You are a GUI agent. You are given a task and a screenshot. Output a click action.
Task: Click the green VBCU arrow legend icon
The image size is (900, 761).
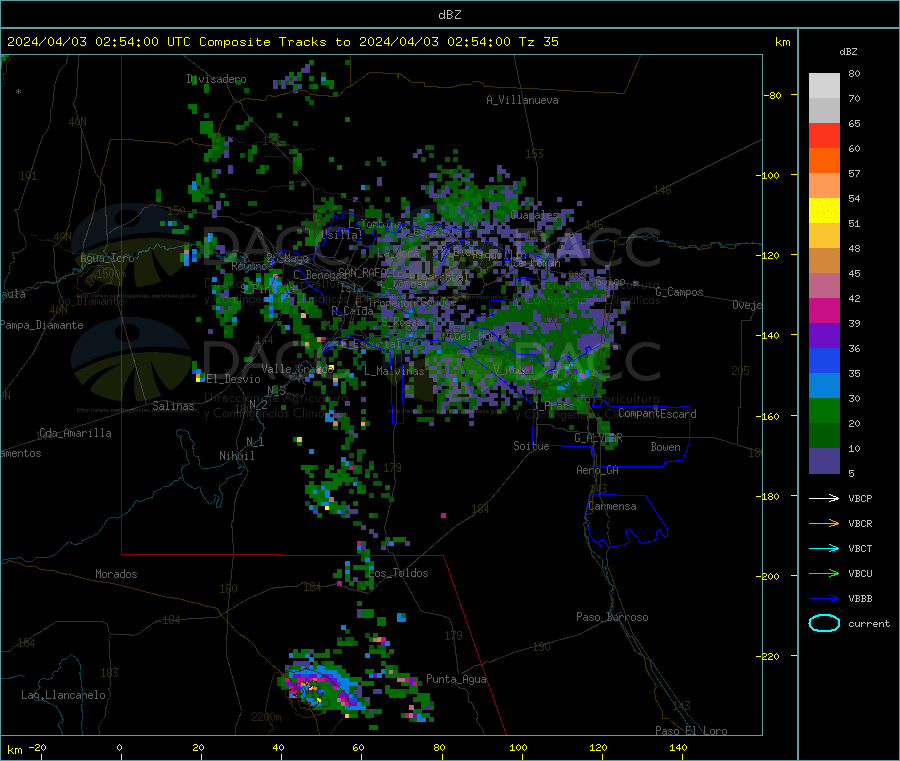pos(824,573)
